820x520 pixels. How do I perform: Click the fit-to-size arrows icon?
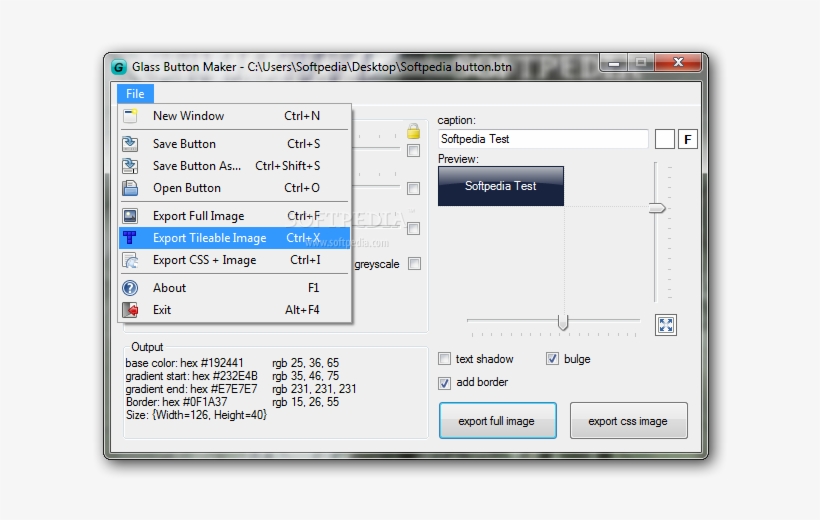tap(667, 324)
